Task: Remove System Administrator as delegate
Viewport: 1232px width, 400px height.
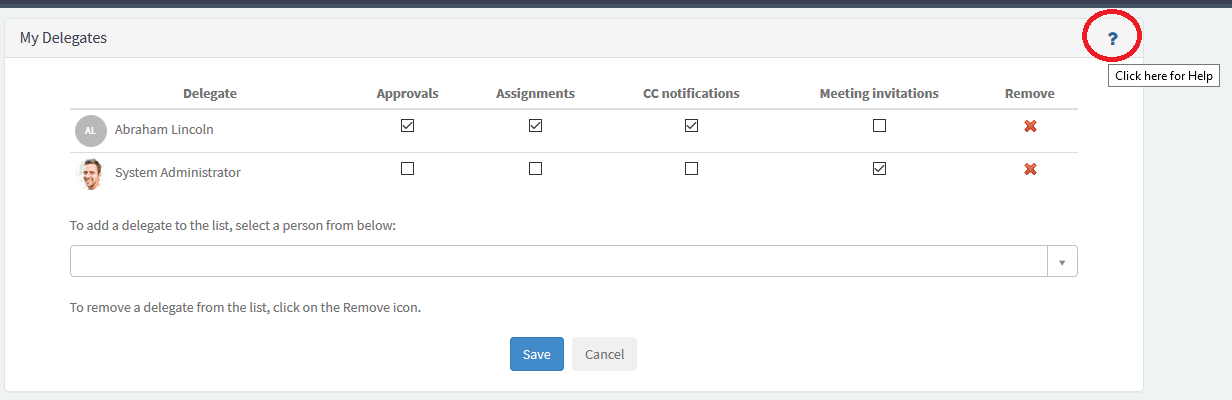Action: pos(1030,169)
